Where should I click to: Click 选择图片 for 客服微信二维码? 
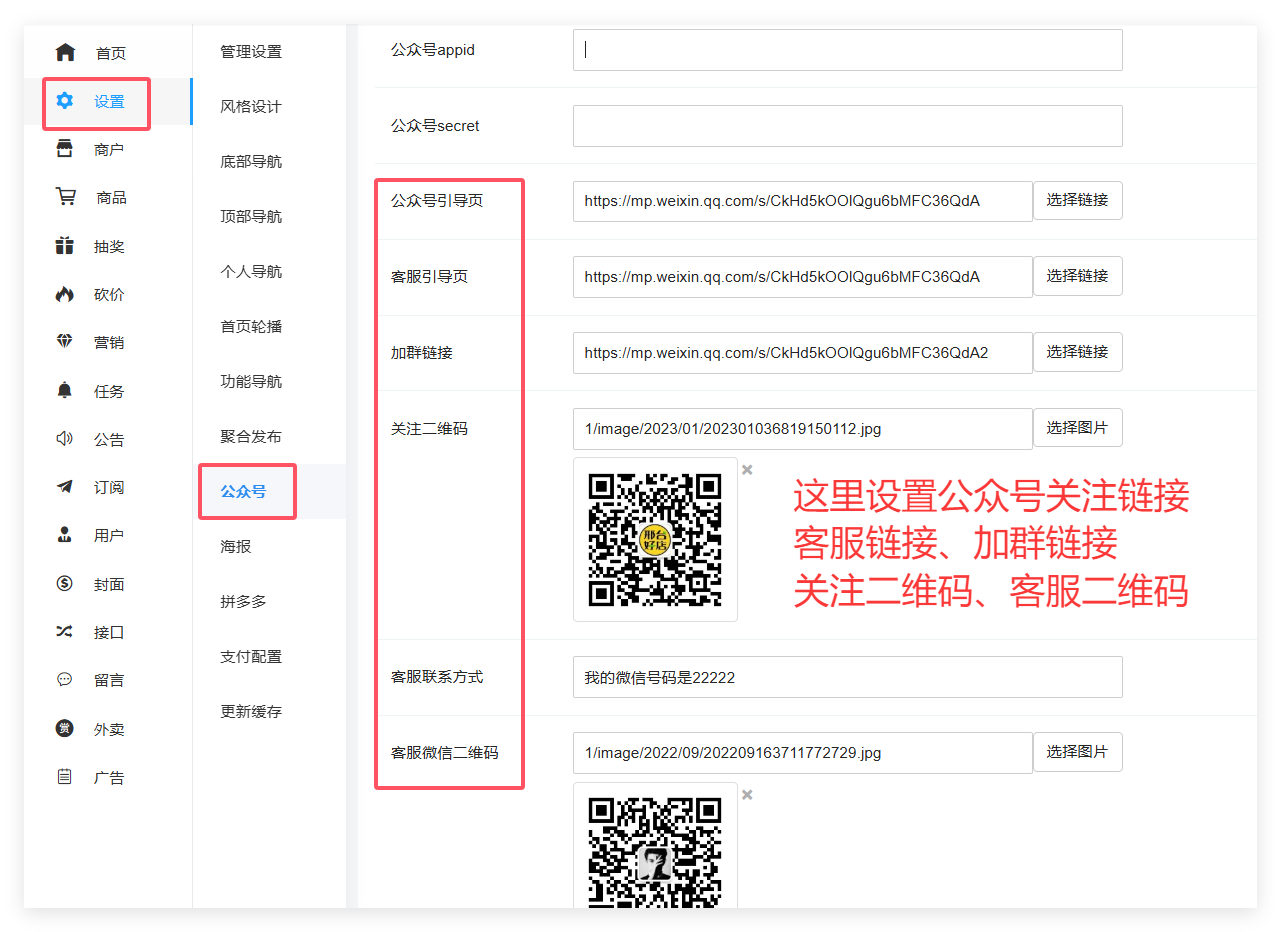pos(1077,752)
